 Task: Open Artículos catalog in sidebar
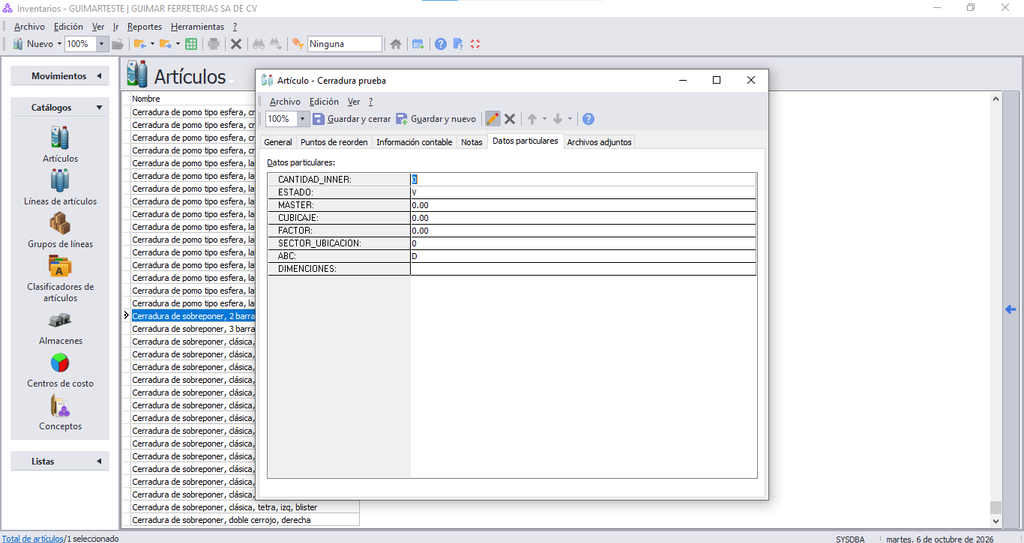pyautogui.click(x=60, y=144)
